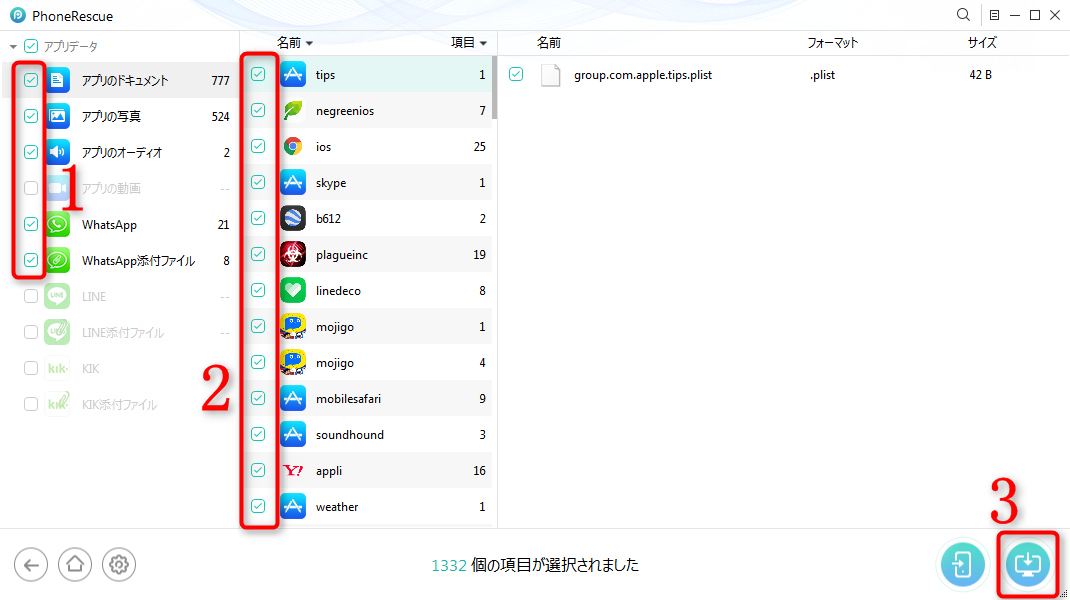Select the mobilesafari row
The image size is (1070, 600).
coord(367,399)
